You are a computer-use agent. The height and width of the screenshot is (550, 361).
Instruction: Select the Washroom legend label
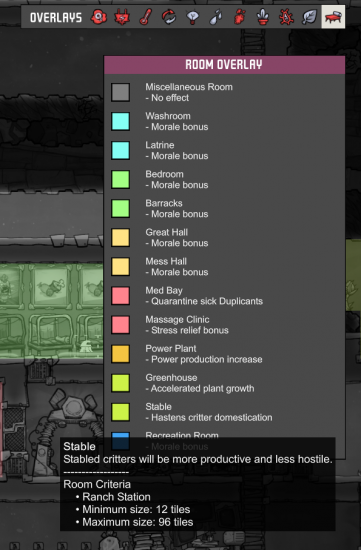pos(168,116)
